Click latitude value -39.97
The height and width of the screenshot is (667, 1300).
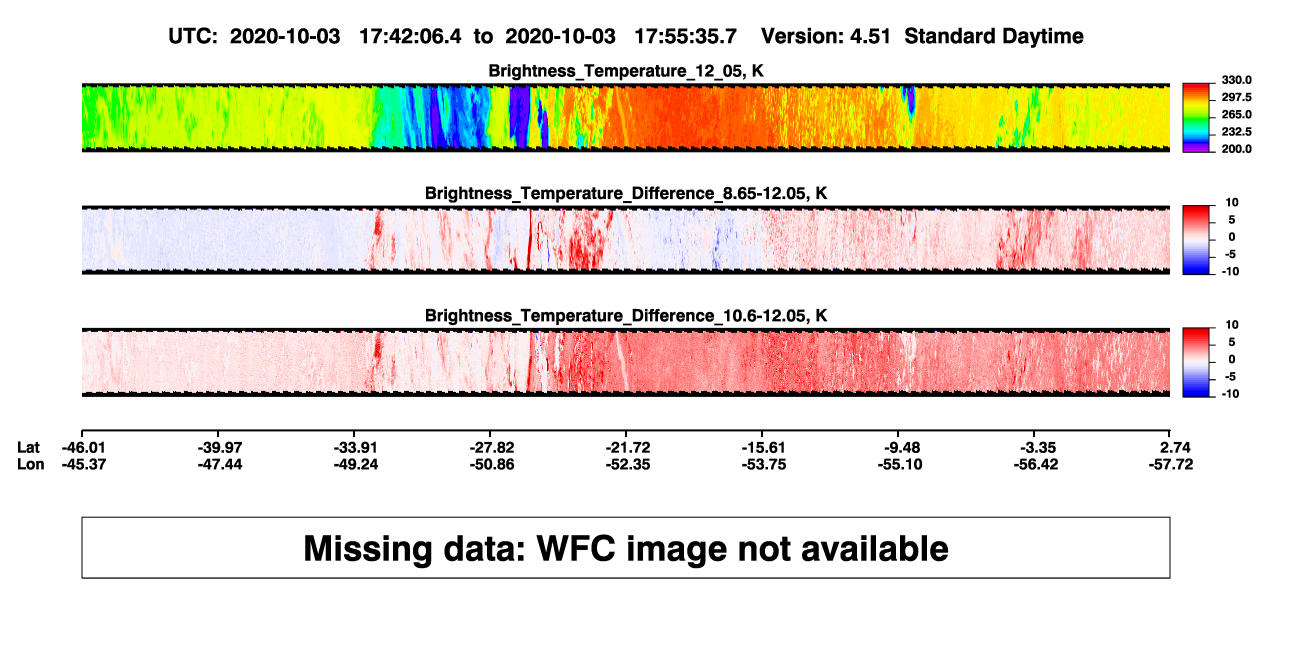[218, 446]
